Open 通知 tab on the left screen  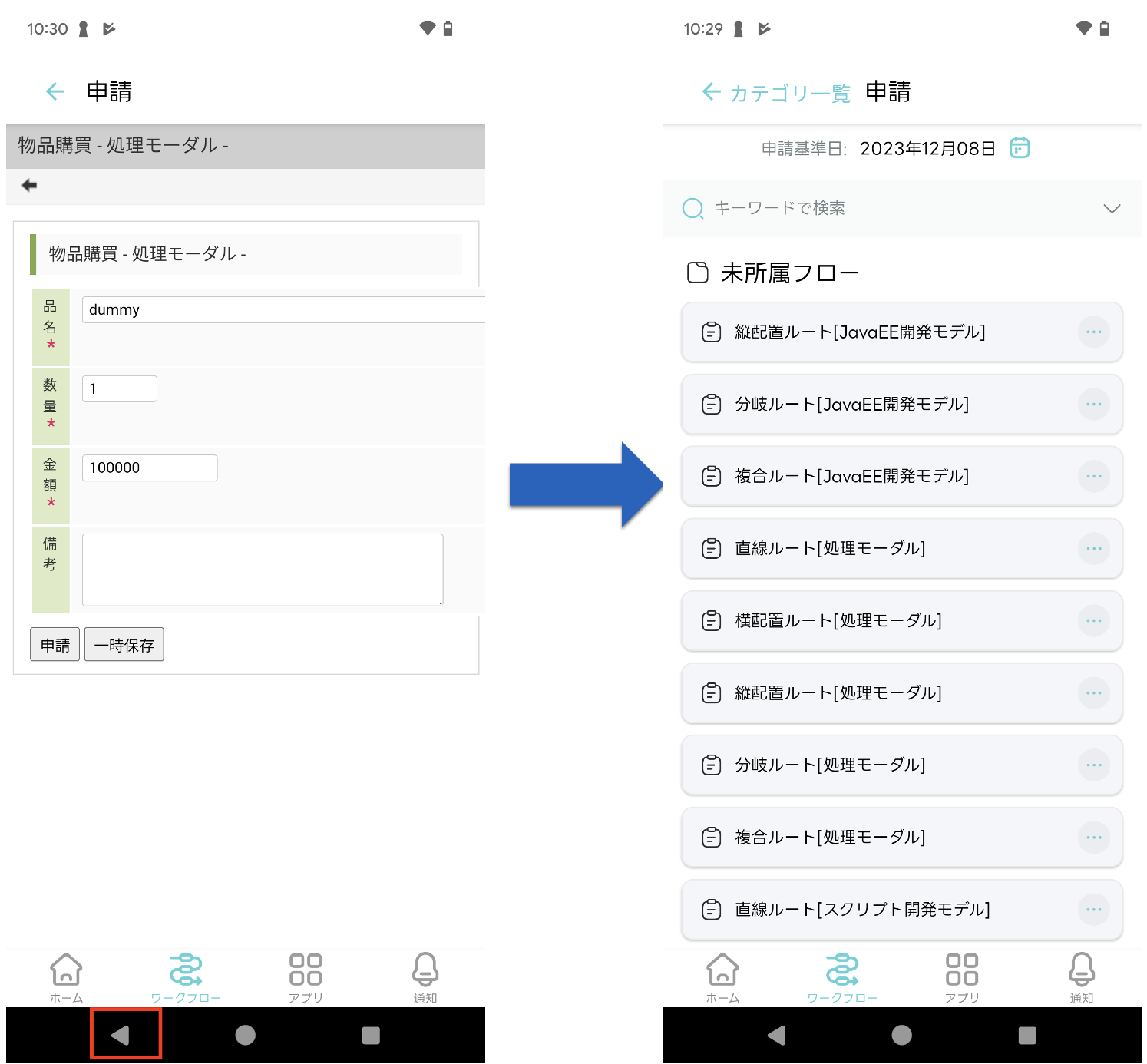[425, 978]
